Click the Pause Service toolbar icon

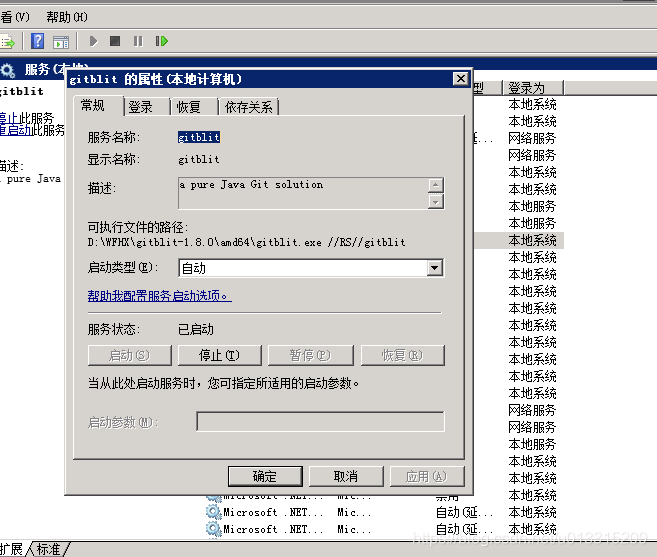click(x=138, y=41)
